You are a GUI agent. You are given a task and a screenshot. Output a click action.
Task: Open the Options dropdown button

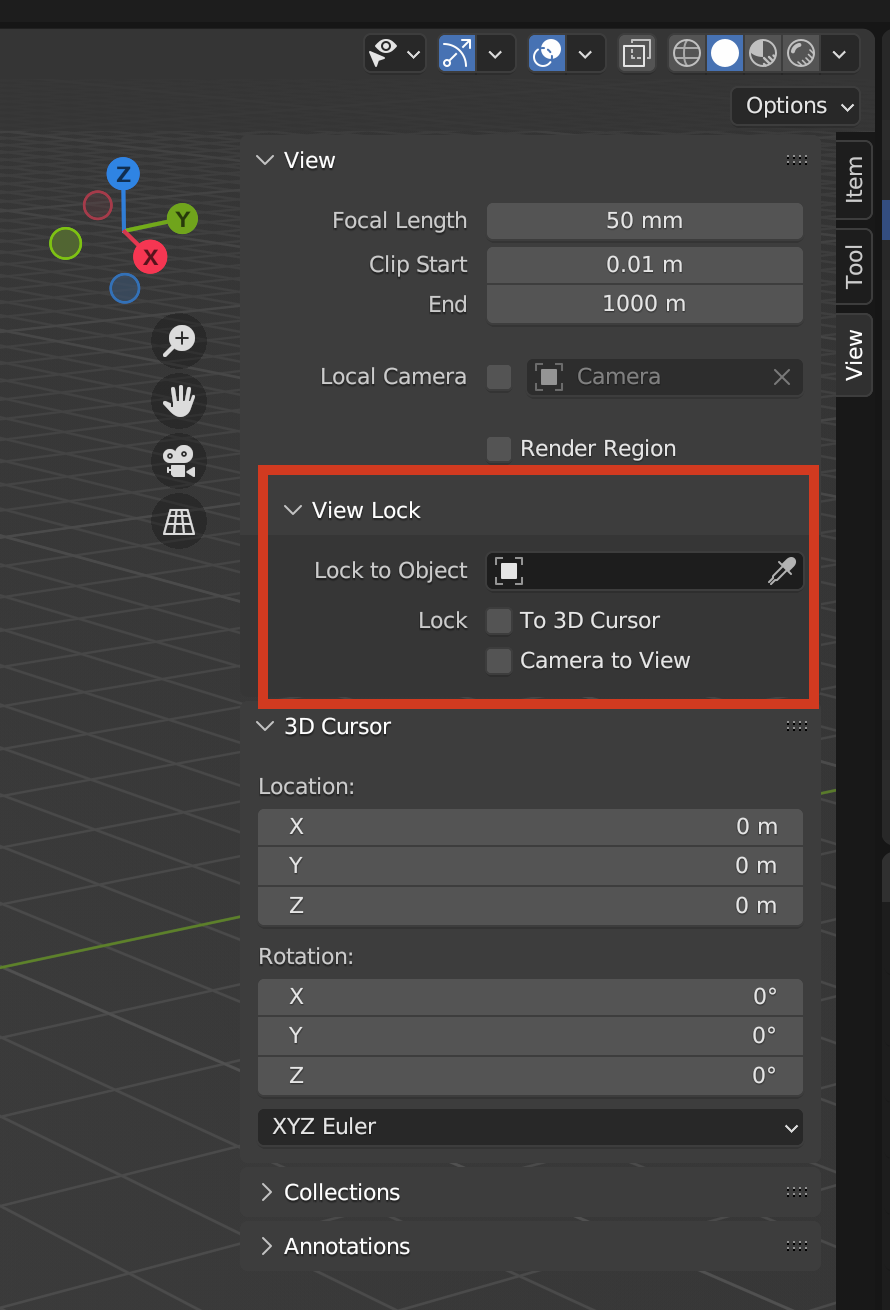click(796, 105)
